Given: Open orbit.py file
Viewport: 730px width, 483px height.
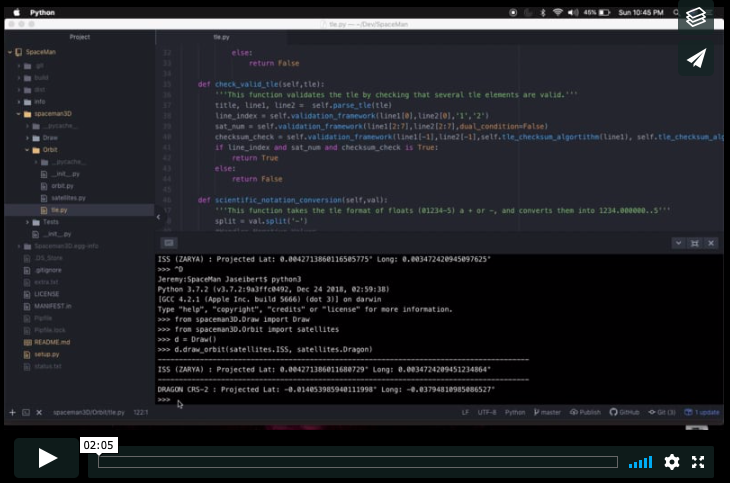Looking at the screenshot, I should (62, 186).
